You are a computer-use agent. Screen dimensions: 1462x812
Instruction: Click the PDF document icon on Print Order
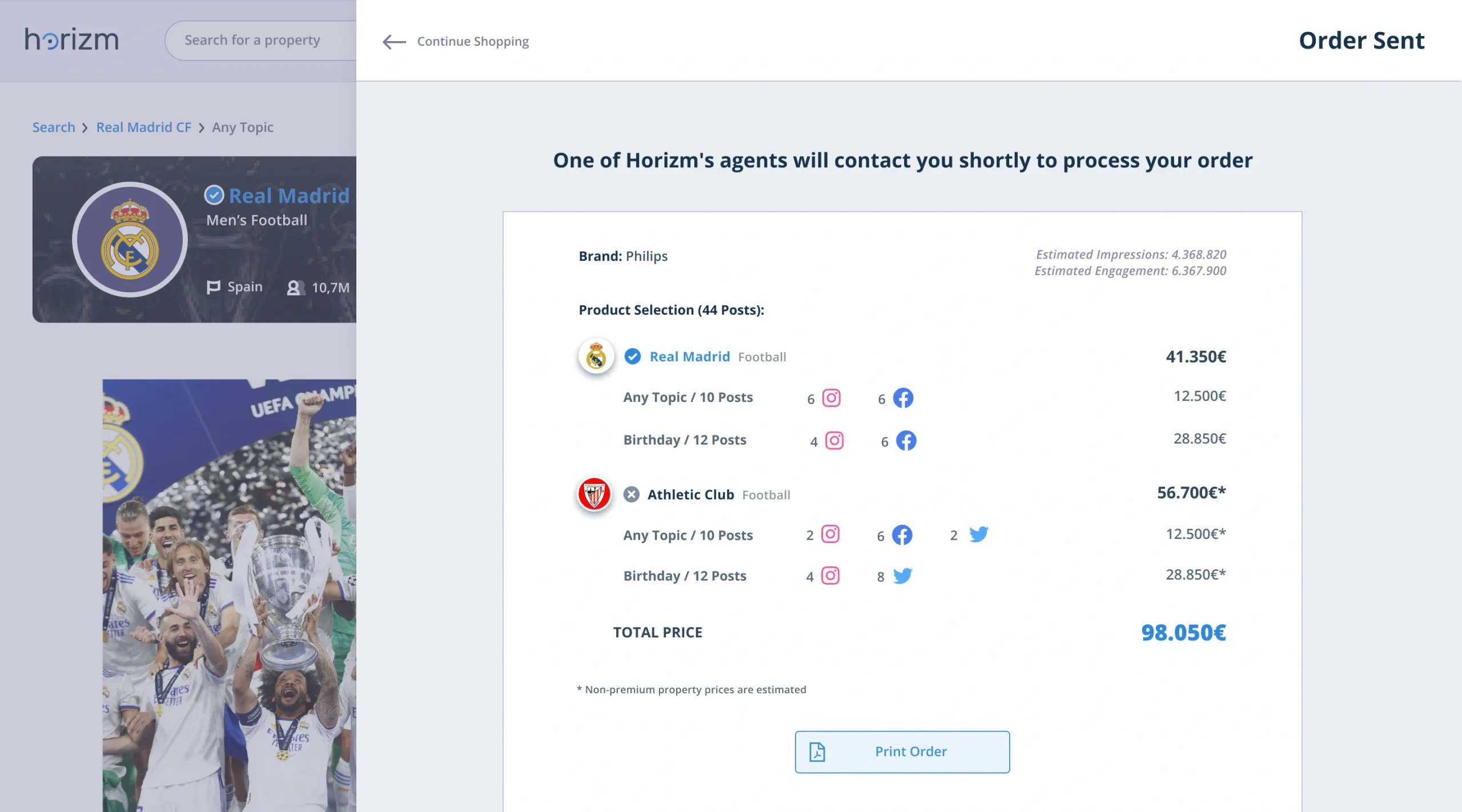[x=817, y=752]
